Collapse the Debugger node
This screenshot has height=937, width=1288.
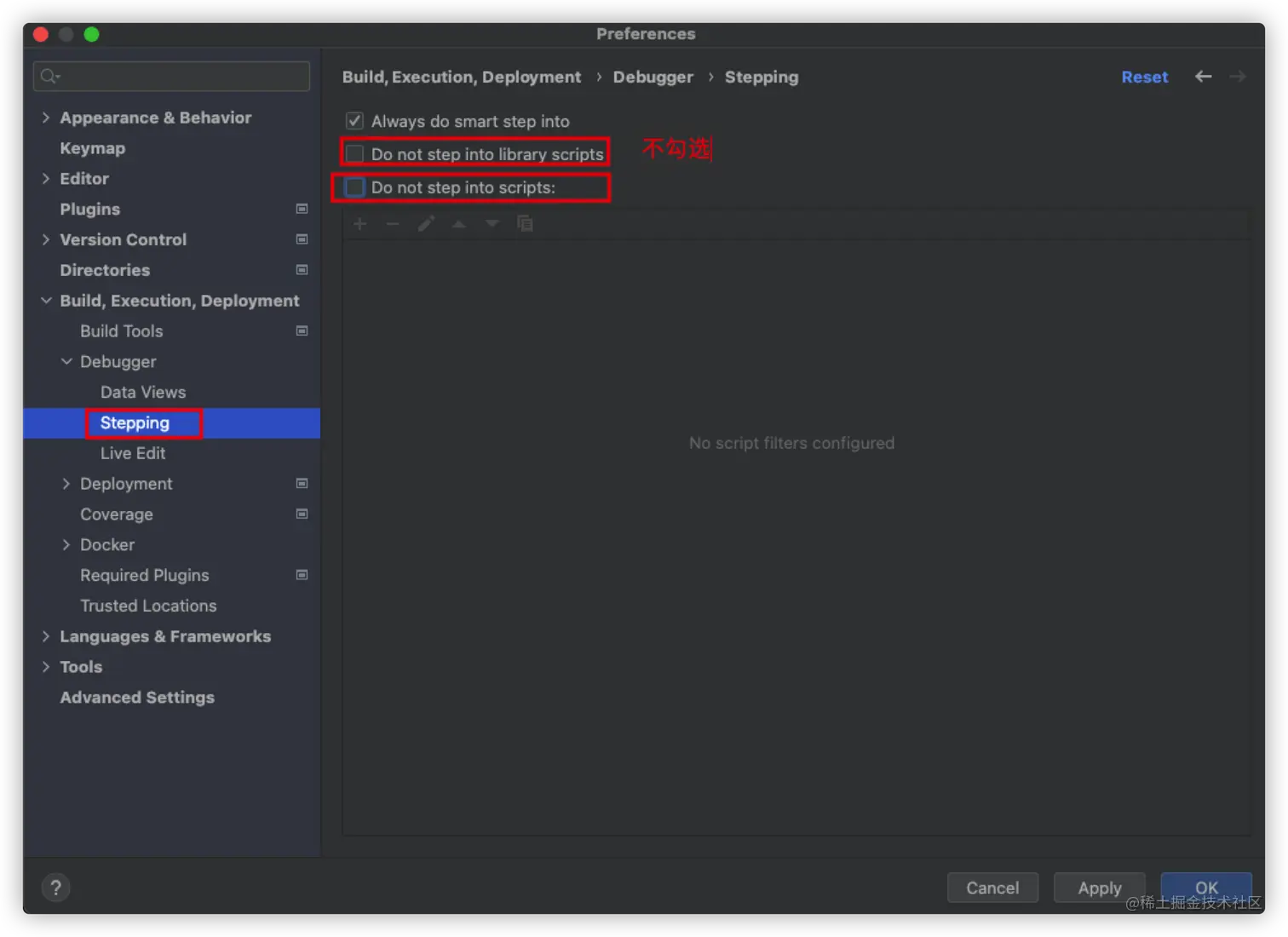click(x=66, y=362)
